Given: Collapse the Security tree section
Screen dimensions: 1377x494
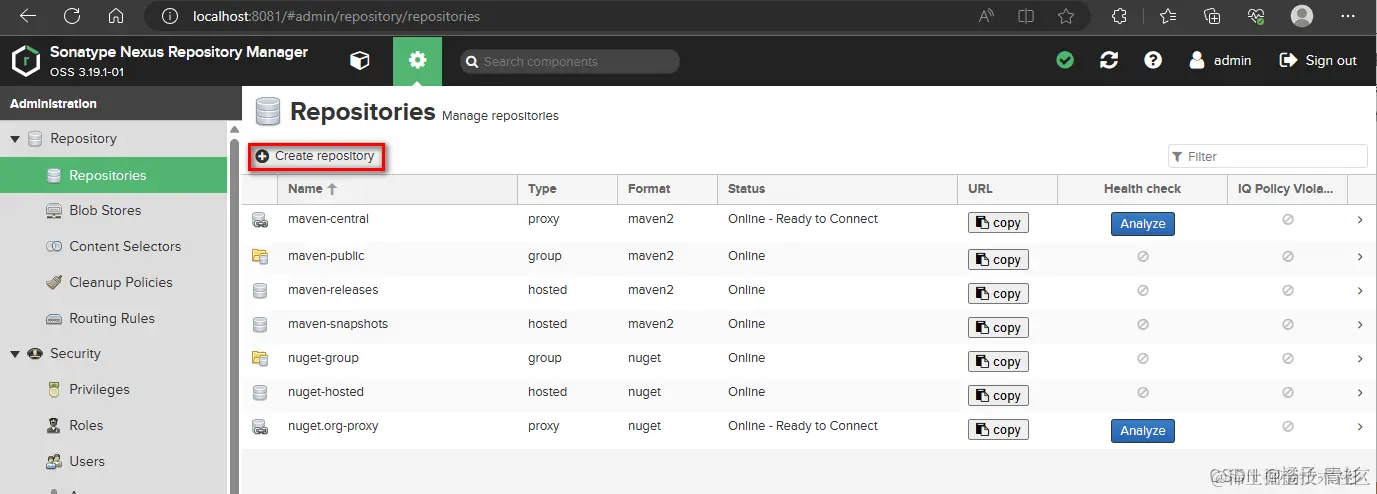Looking at the screenshot, I should tap(15, 354).
